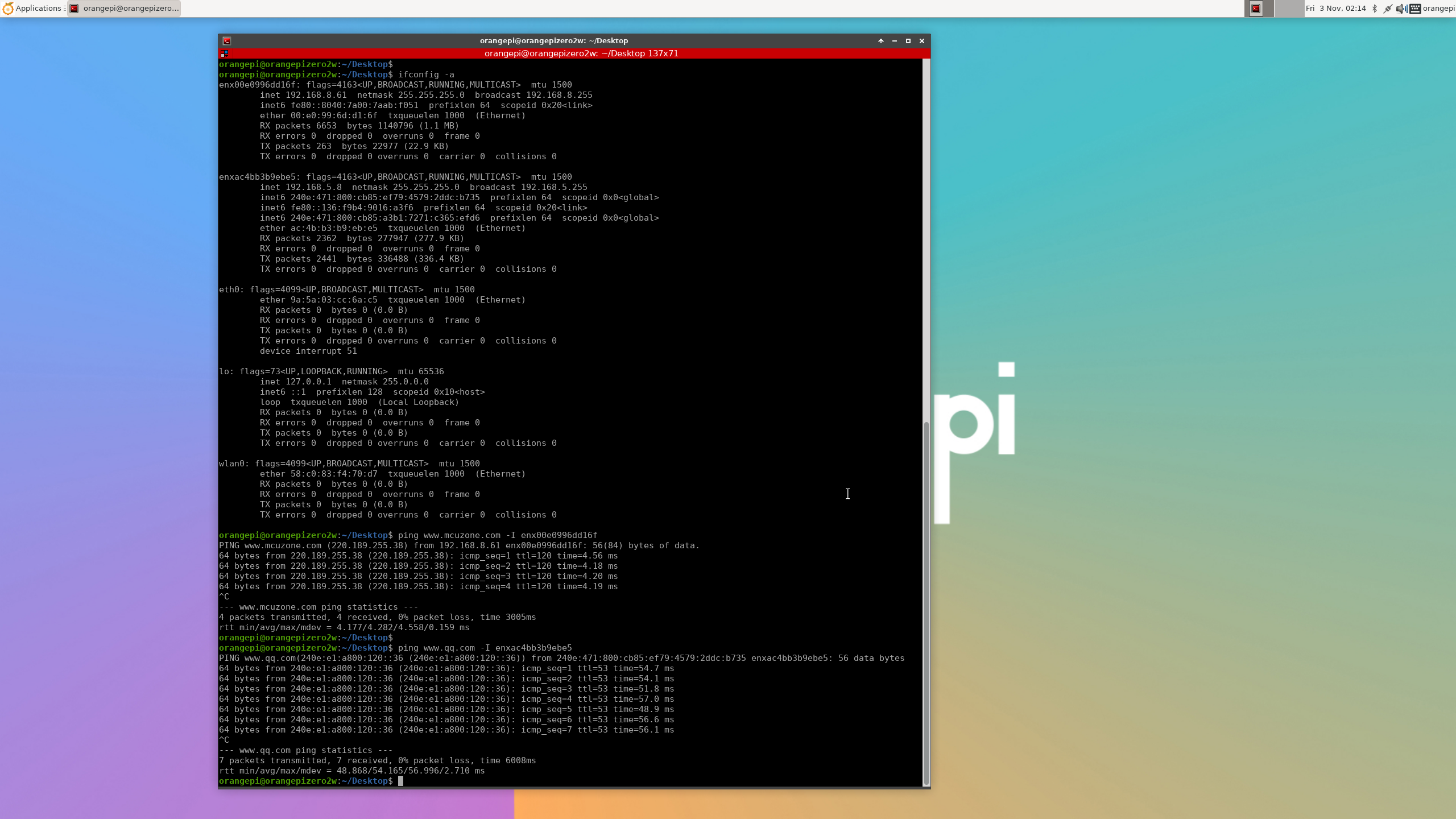Click the onscreen keyboard tray icon
This screenshot has height=819, width=1456.
(x=1415, y=9)
